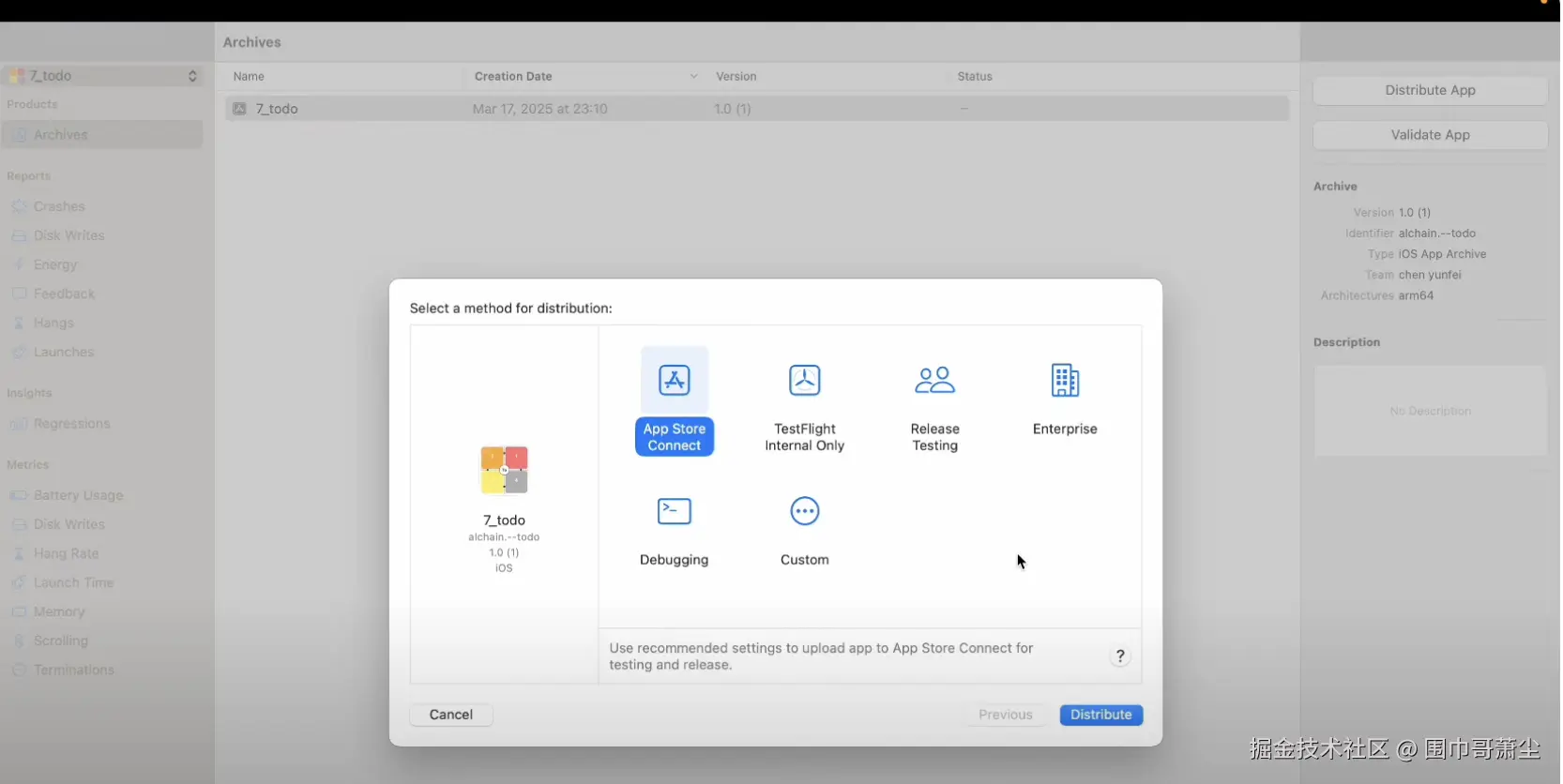Click the Mar 17, 2025 at 23:10 date cell
The height and width of the screenshot is (784, 1563).
tap(539, 109)
